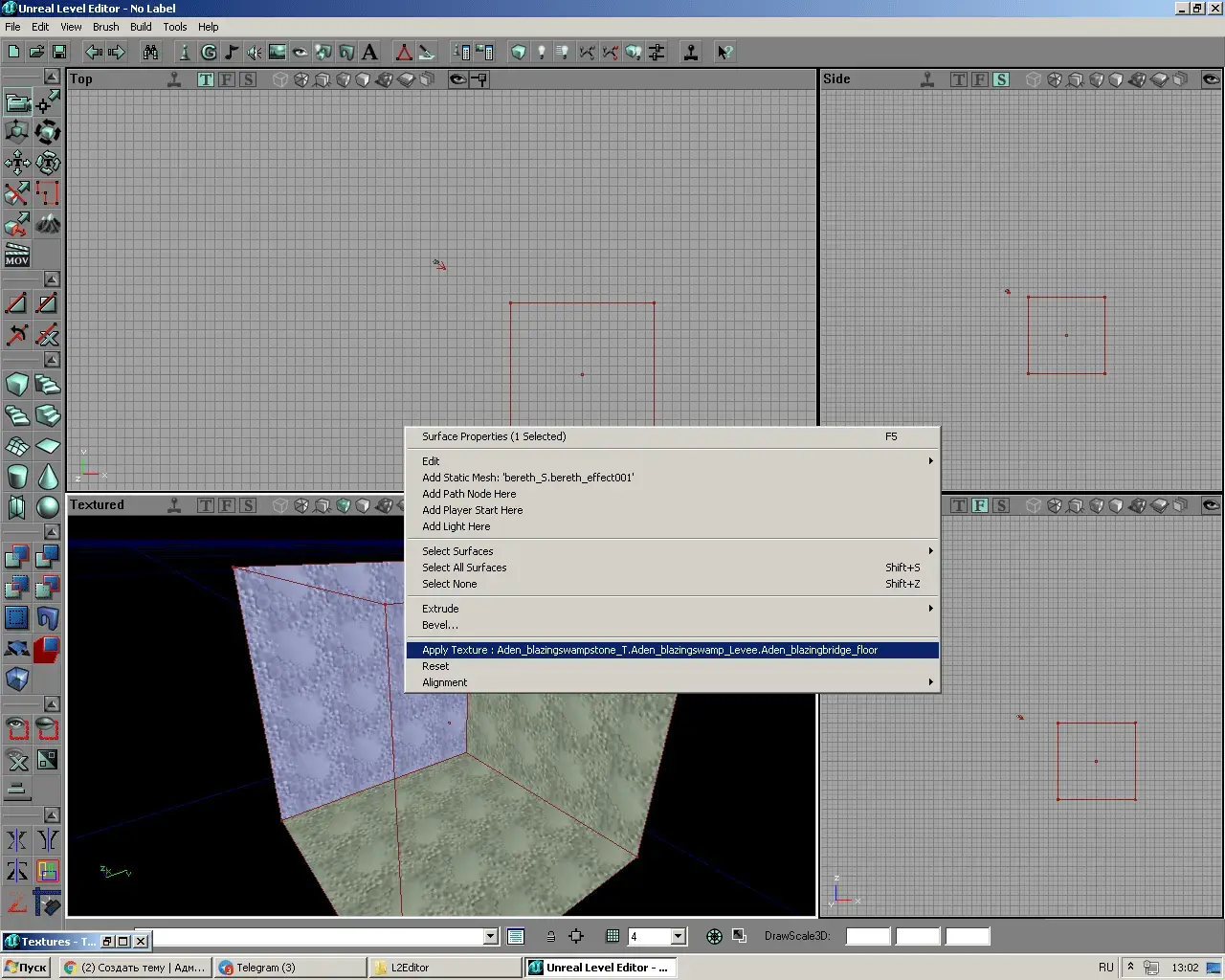Save the map with the floppy icon
This screenshot has height=980, width=1225.
pos(59,52)
